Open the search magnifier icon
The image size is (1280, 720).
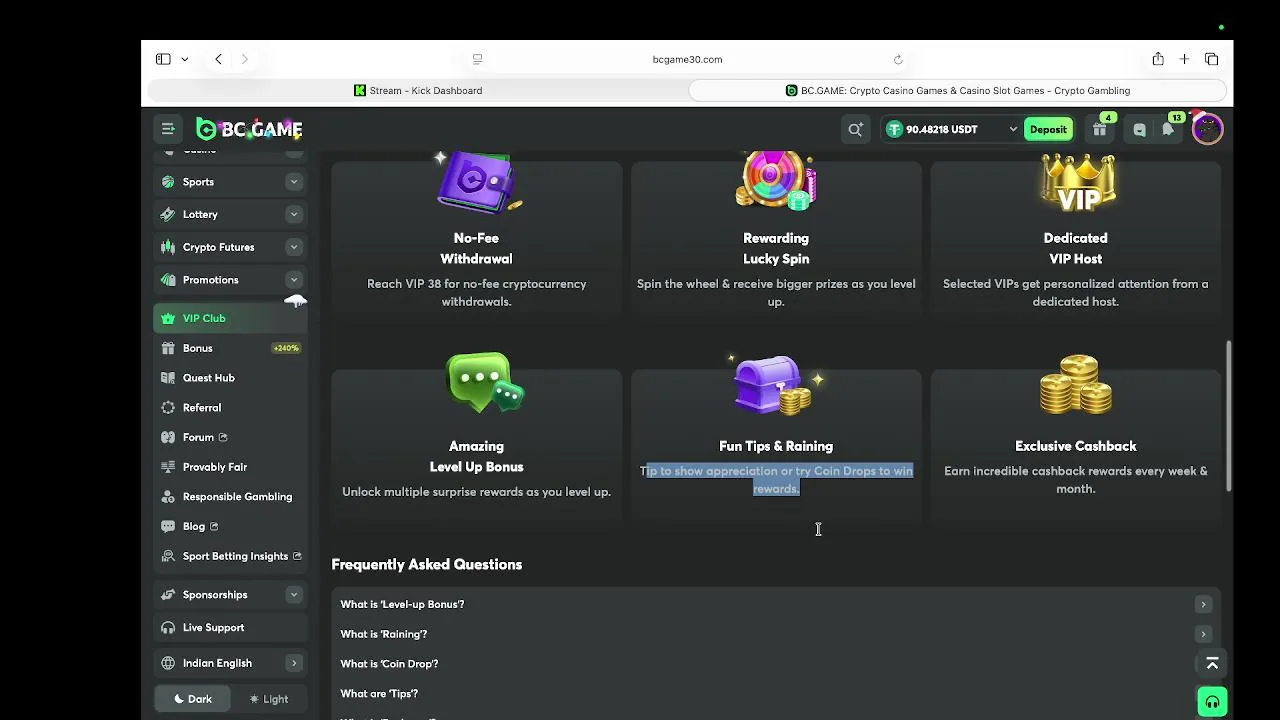click(855, 129)
